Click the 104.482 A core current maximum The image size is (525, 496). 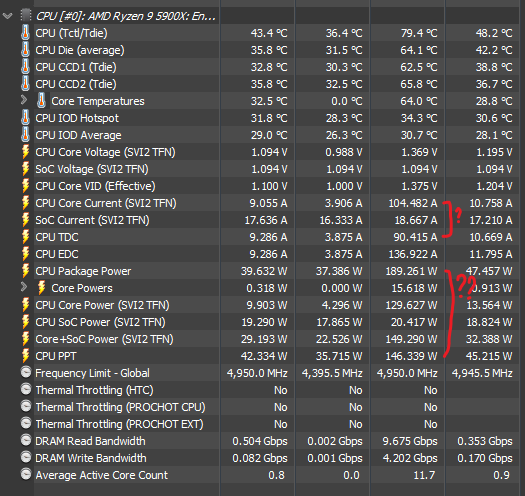click(x=413, y=203)
